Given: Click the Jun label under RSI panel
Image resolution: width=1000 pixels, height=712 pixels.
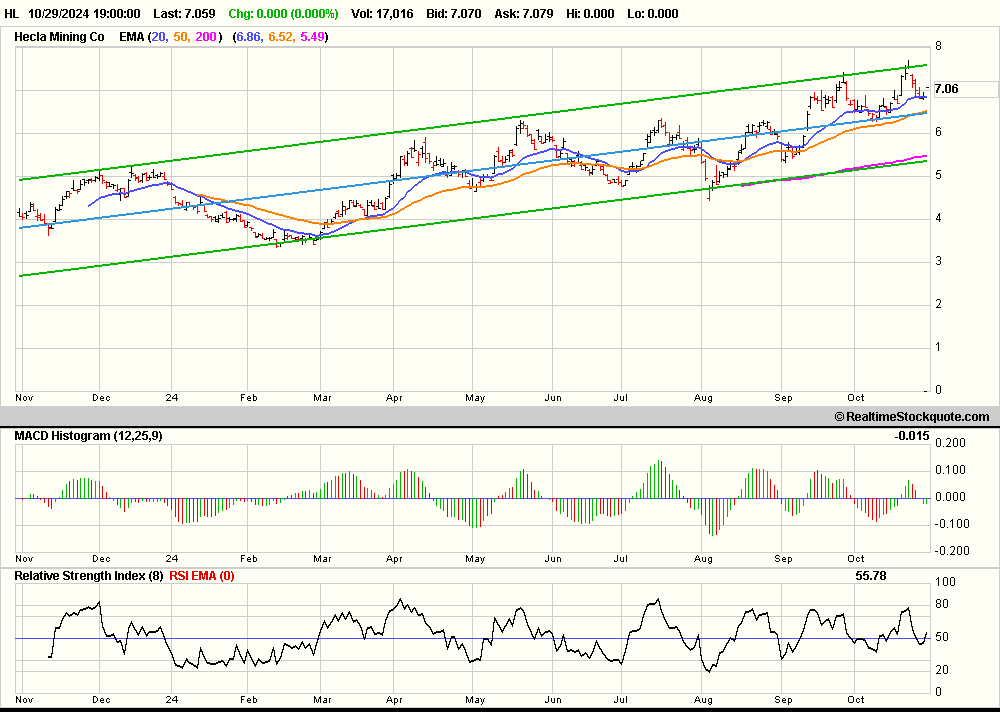Looking at the screenshot, I should click(x=553, y=701).
